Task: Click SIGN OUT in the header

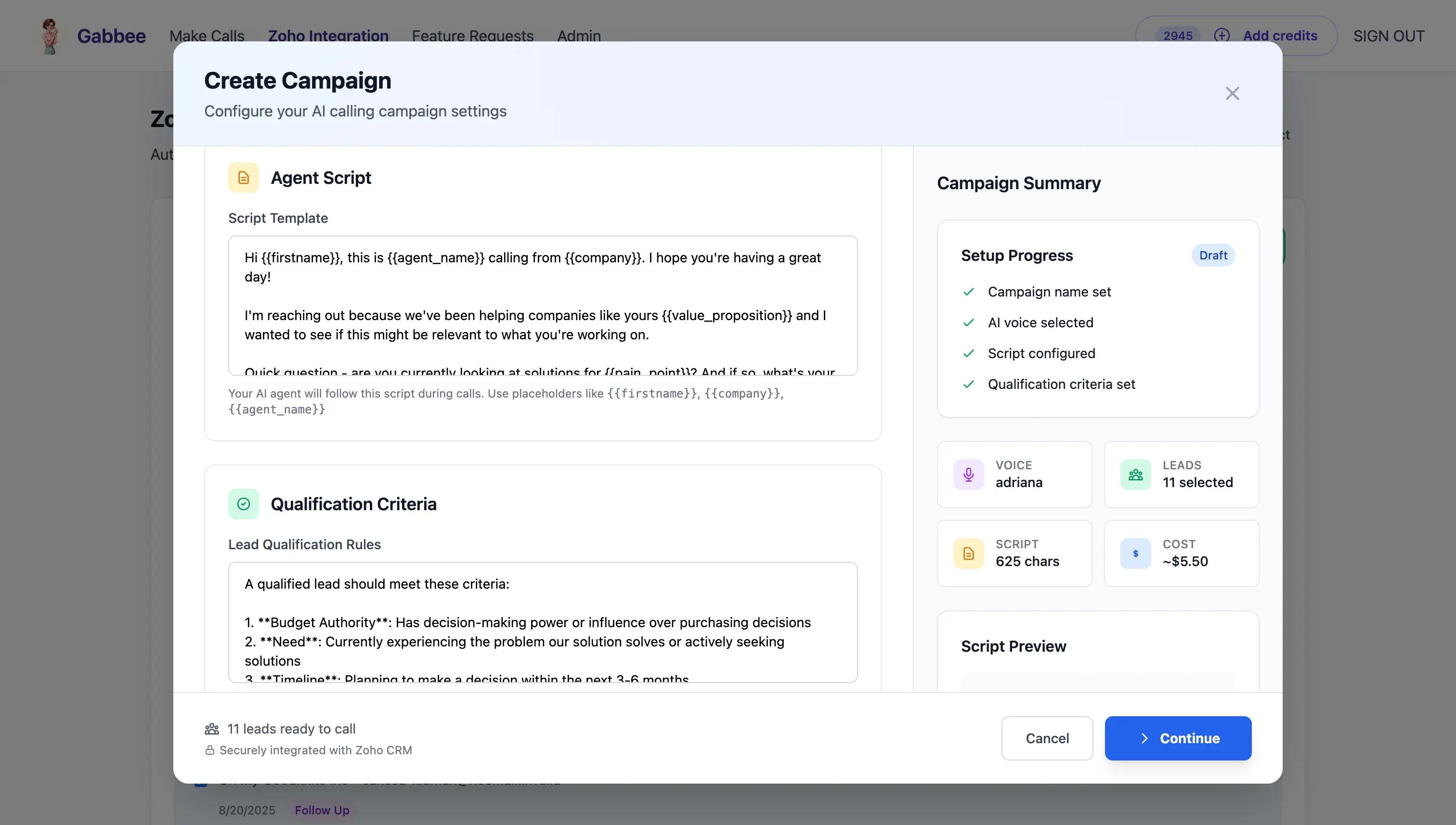Action: [x=1389, y=36]
